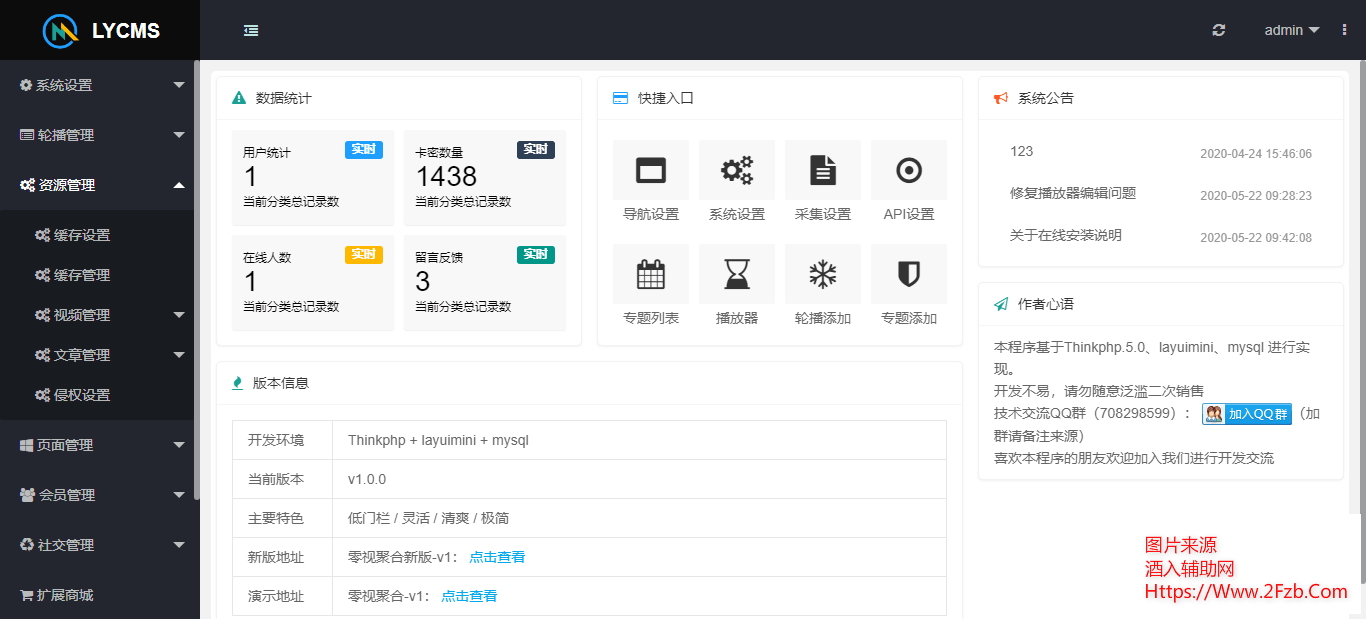Image resolution: width=1366 pixels, height=619 pixels.
Task: Select 侵权设置 in the sidebar
Action: [82, 395]
